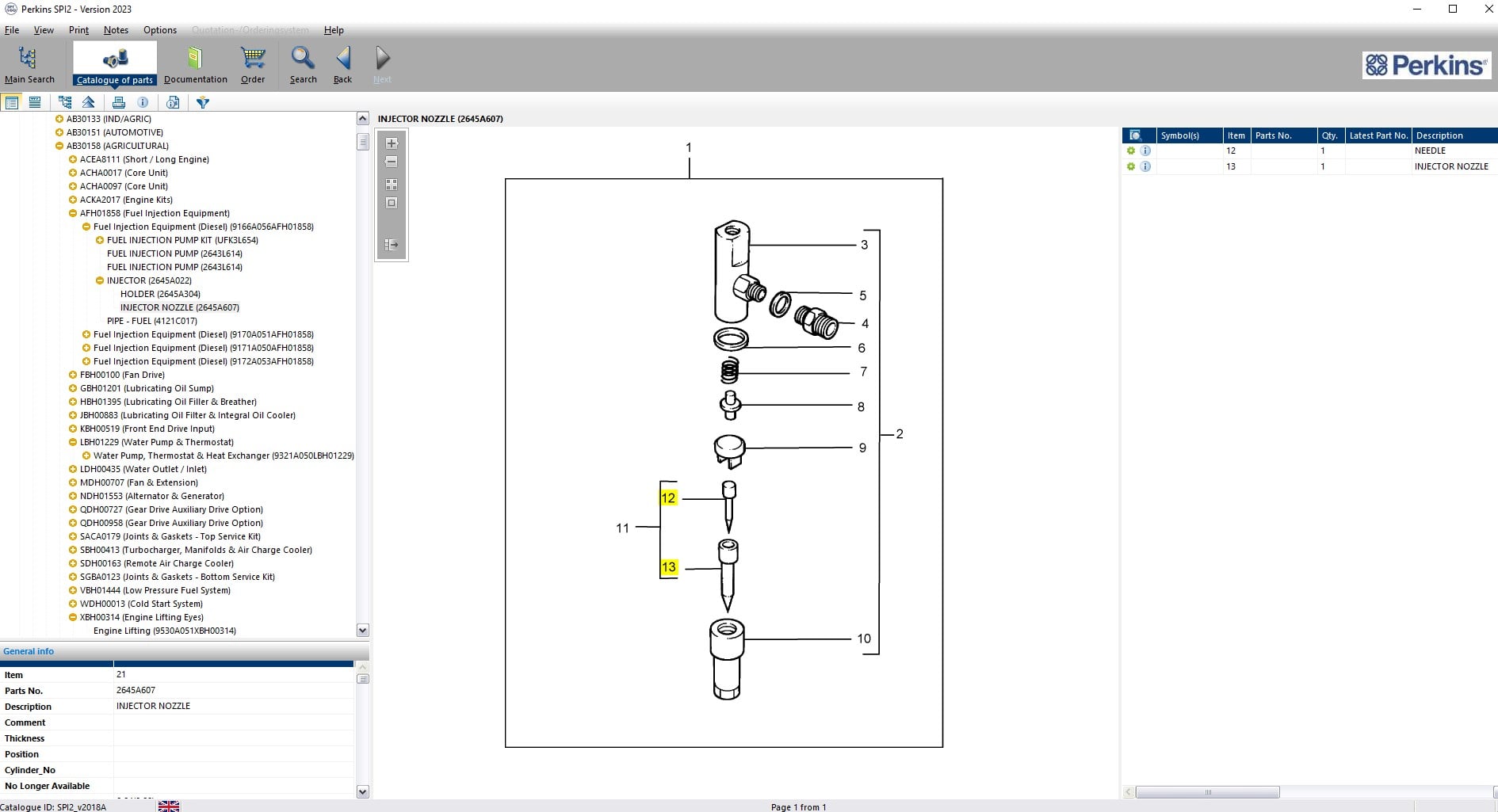The height and width of the screenshot is (812, 1498).
Task: Click the Latest Part No. column header
Action: tap(1378, 135)
